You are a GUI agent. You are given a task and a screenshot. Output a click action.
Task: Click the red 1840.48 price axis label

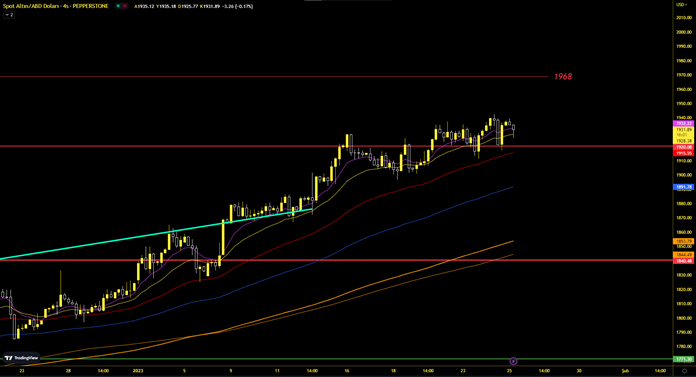pyautogui.click(x=684, y=261)
